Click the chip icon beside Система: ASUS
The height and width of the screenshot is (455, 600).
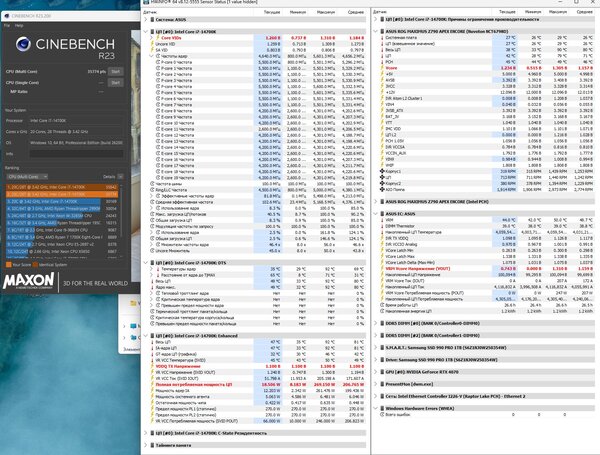click(152, 19)
